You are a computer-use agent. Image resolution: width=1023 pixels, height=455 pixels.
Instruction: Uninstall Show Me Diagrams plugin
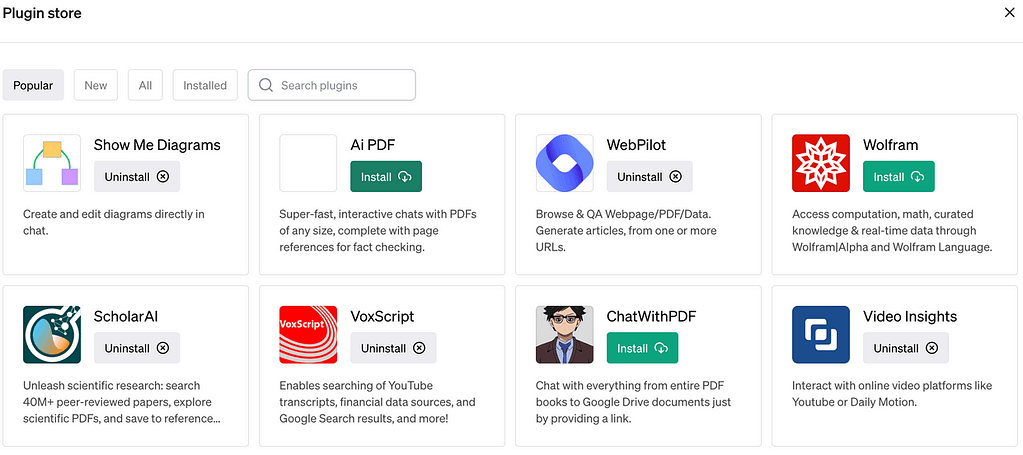click(x=137, y=176)
